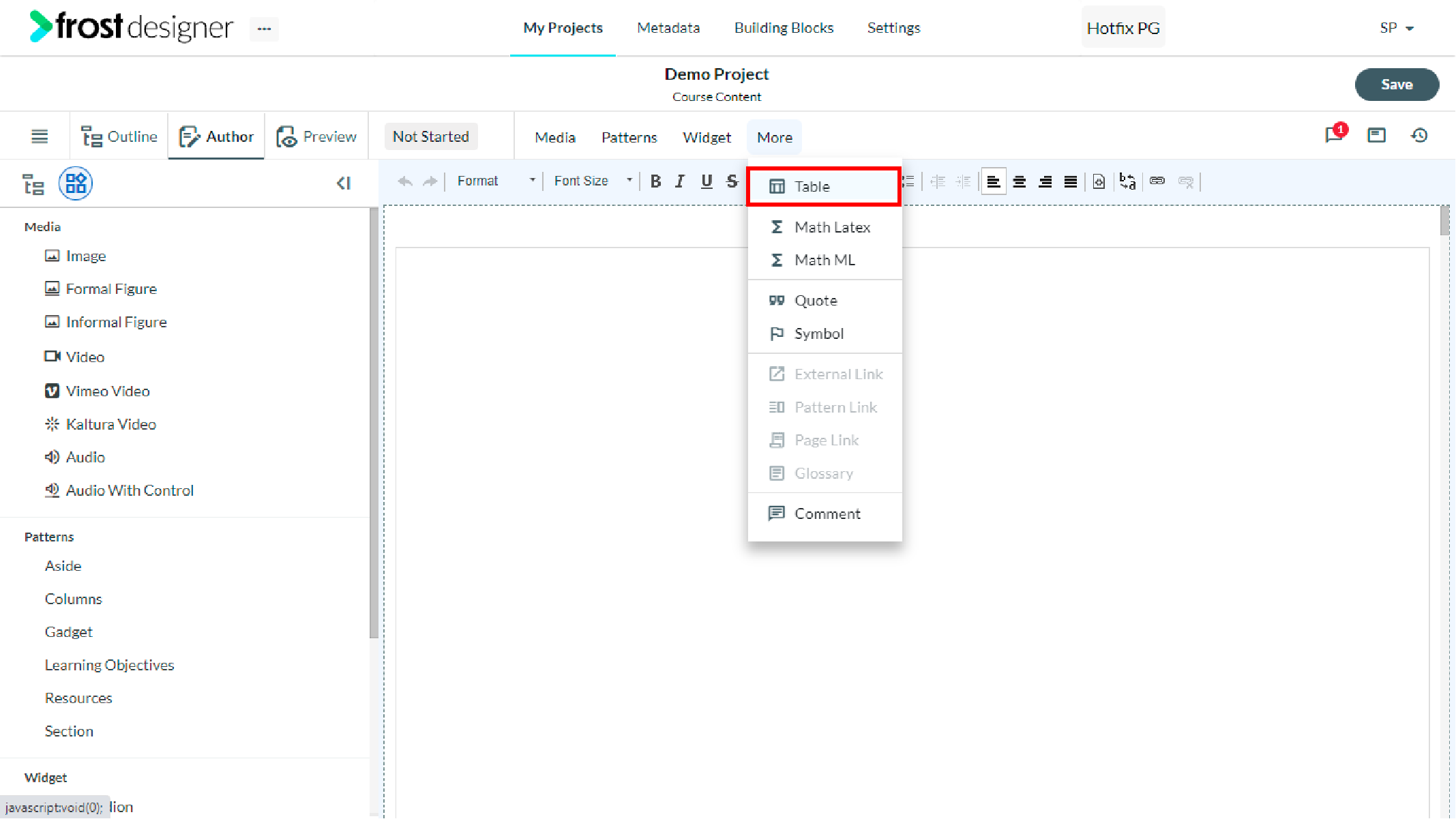Click the insert link icon
Screen dimensions: 1456x819
tap(1157, 181)
